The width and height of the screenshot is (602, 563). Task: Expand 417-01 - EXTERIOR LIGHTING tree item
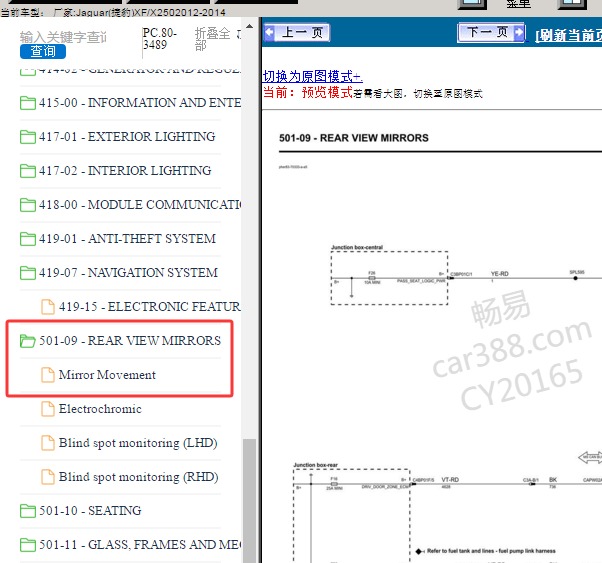click(127, 137)
